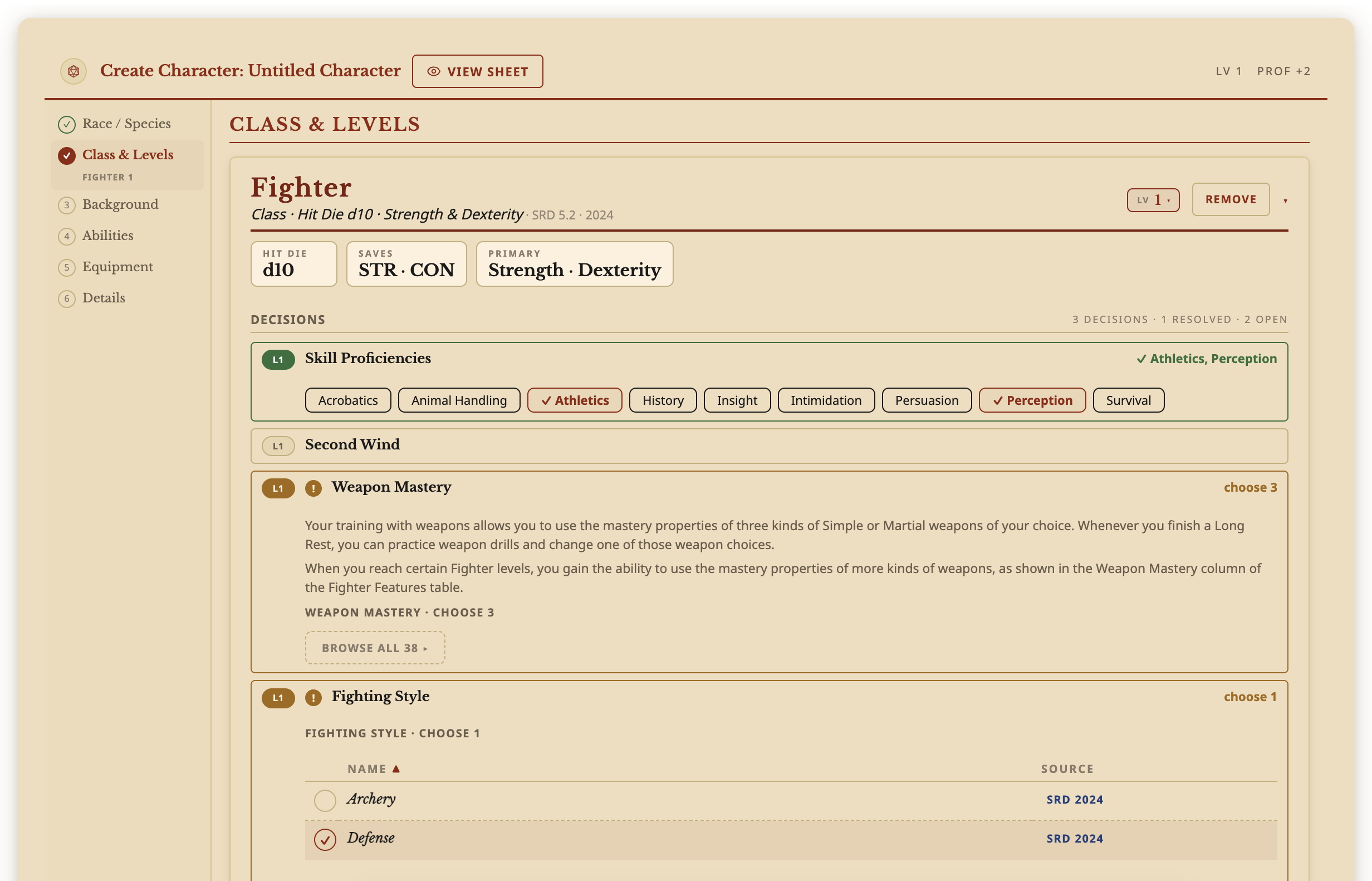Click the Fighting Style warning icon
1372x881 pixels.
313,698
